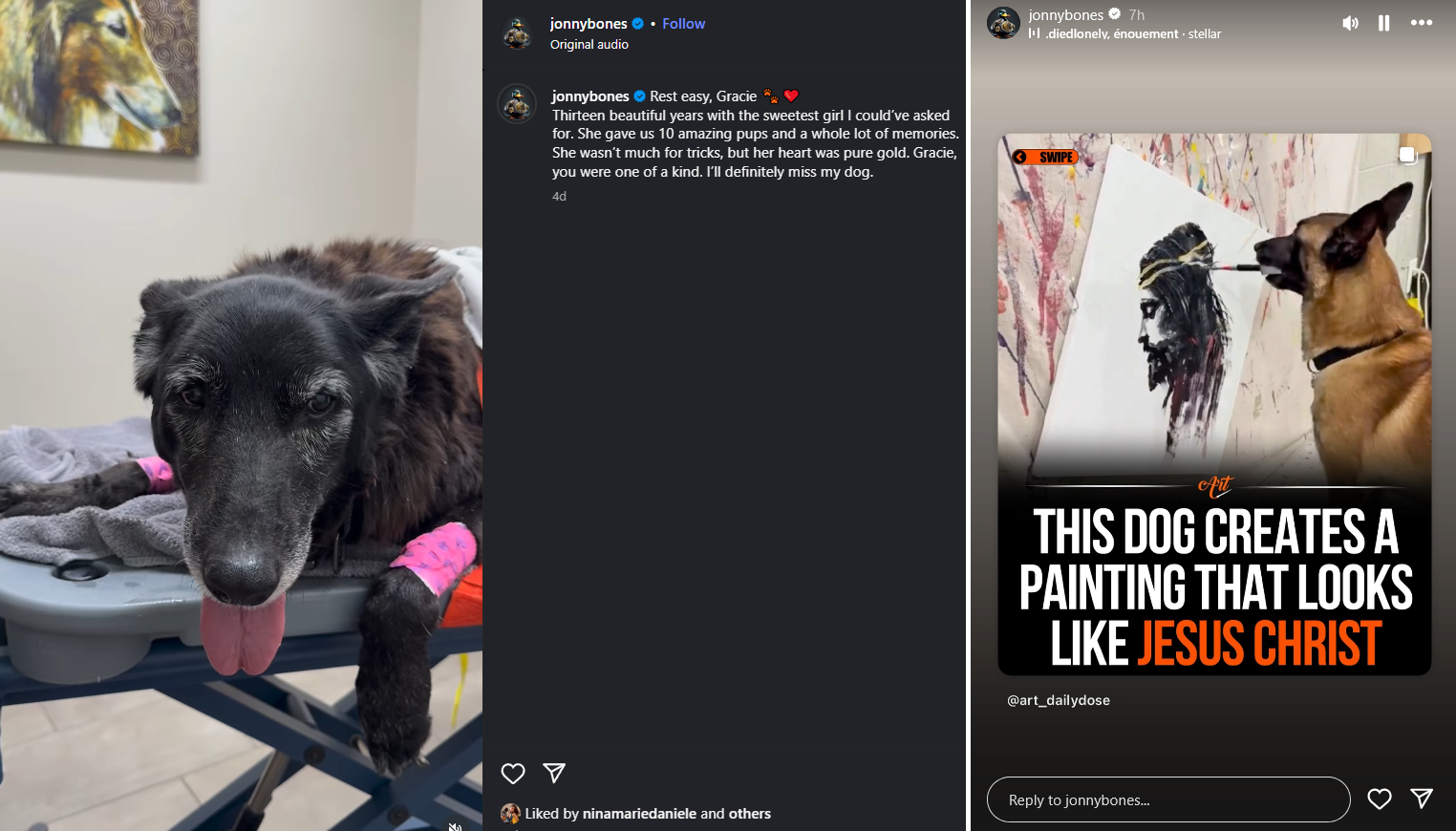Click the jonnybones avatar in post header

(x=517, y=33)
